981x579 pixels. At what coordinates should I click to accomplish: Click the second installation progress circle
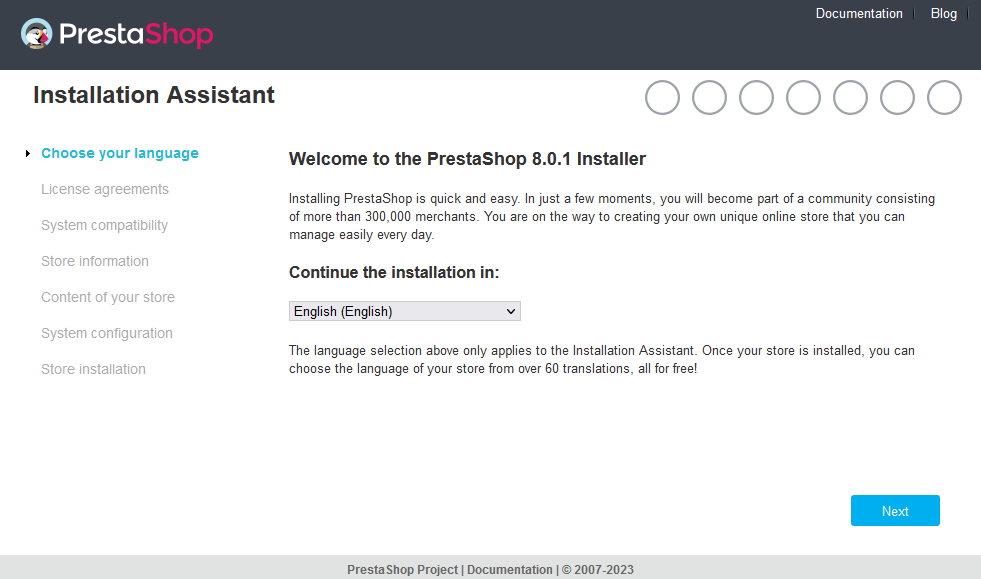(x=709, y=97)
